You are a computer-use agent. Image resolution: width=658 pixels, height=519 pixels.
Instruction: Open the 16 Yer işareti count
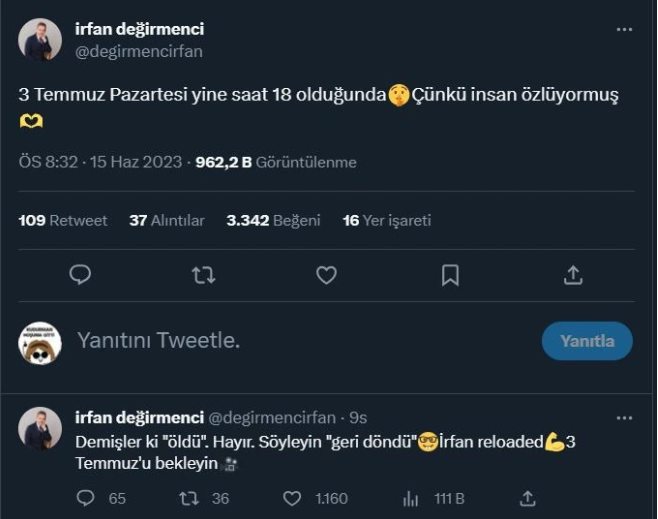tap(387, 220)
